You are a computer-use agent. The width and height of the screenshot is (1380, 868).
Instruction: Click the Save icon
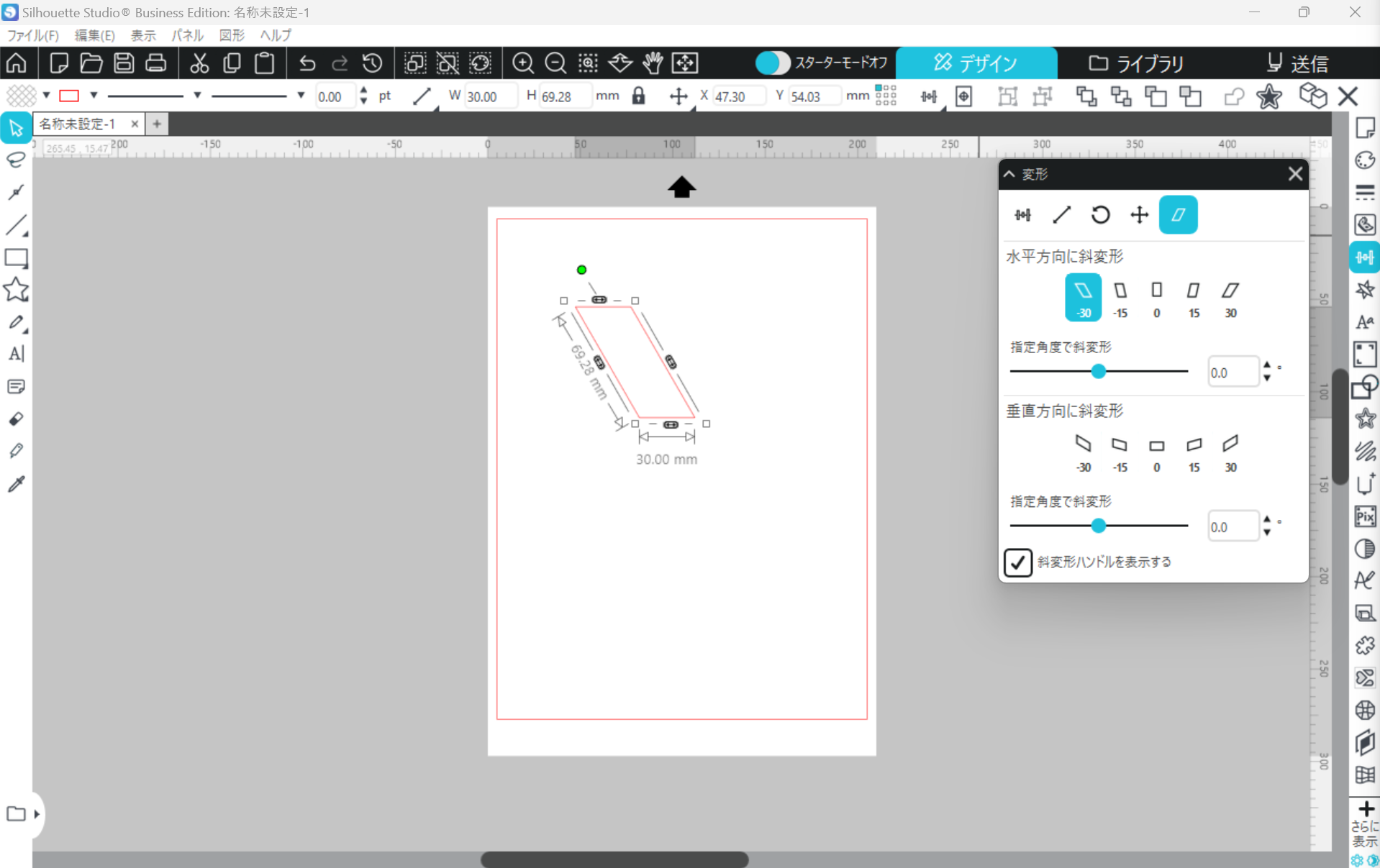[x=124, y=63]
